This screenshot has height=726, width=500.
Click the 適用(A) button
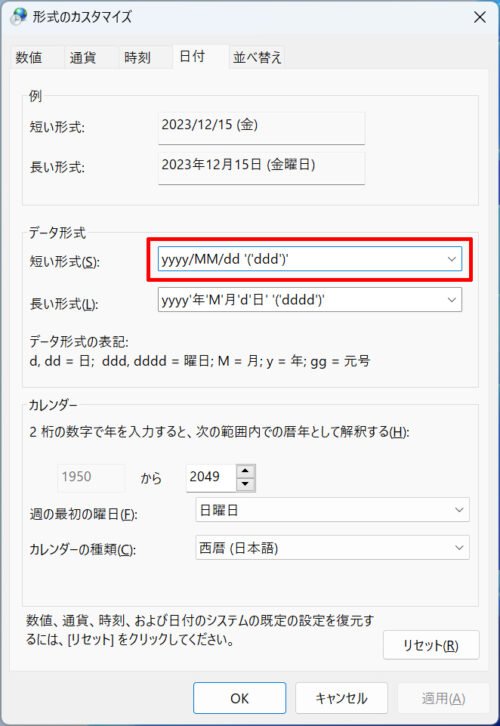click(443, 698)
